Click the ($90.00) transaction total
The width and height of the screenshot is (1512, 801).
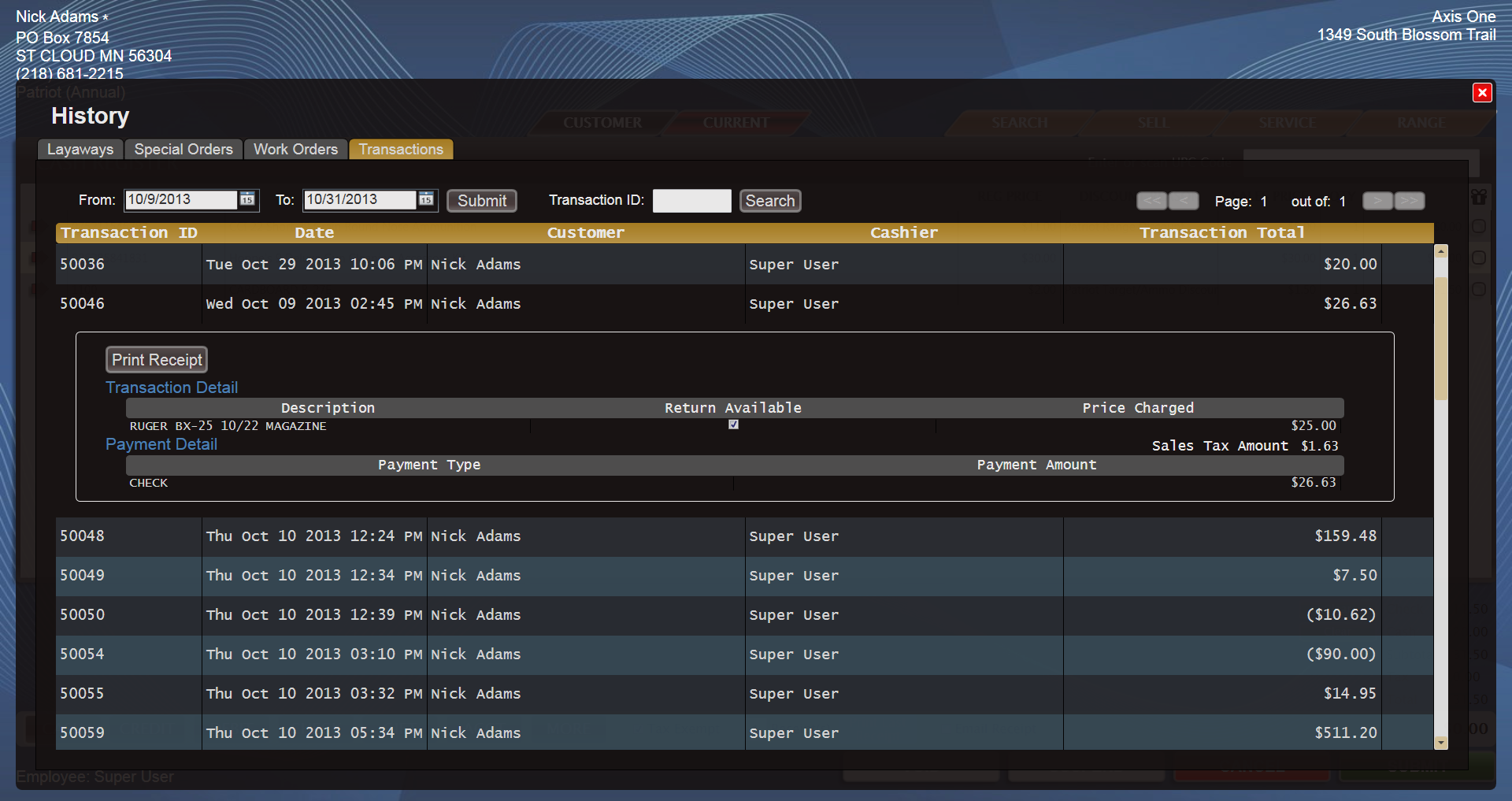(1341, 655)
